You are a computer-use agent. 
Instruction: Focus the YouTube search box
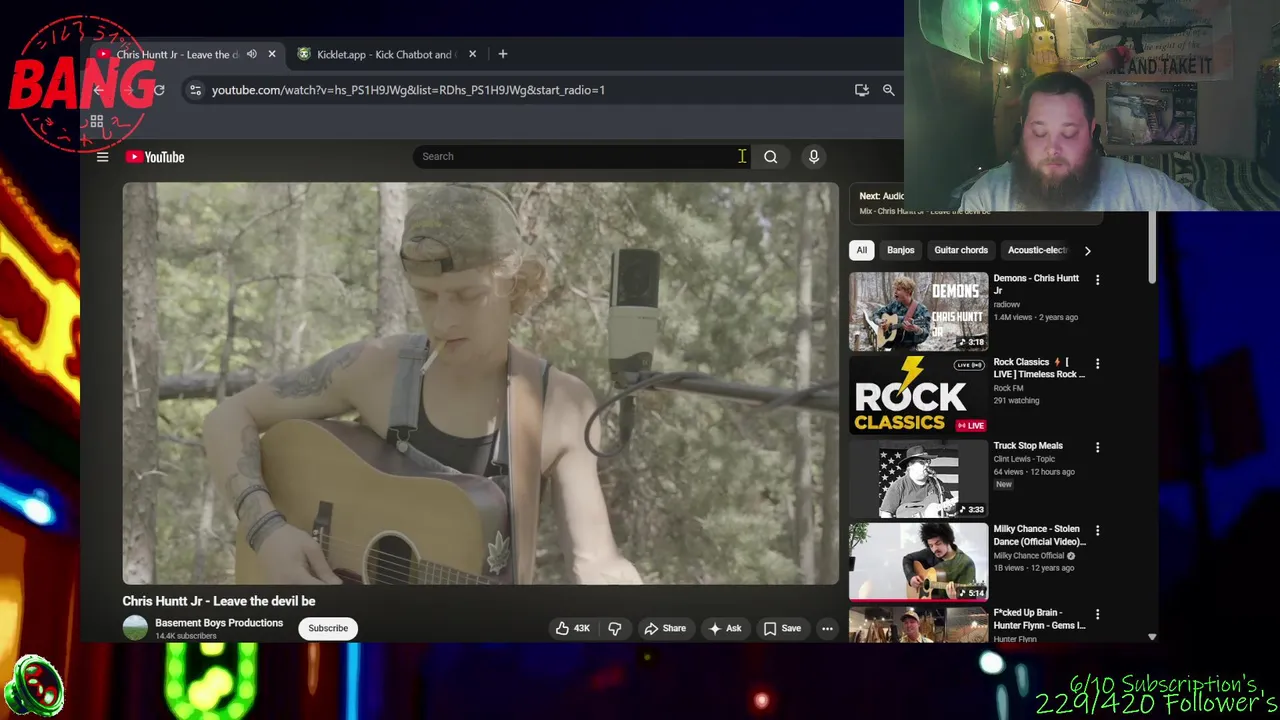pyautogui.click(x=580, y=156)
